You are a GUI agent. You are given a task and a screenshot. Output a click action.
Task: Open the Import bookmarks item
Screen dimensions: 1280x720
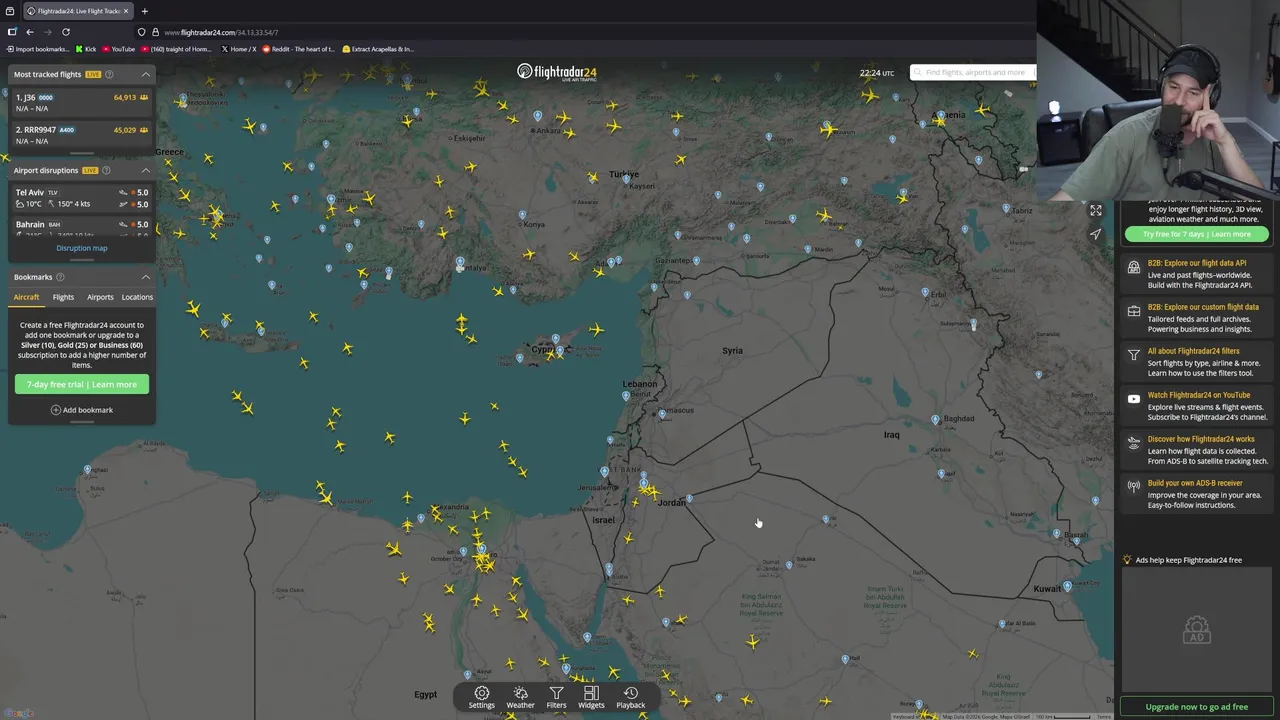tap(38, 49)
